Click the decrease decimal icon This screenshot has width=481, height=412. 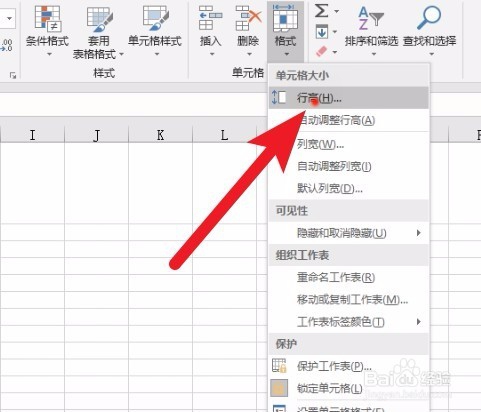pyautogui.click(x=7, y=45)
